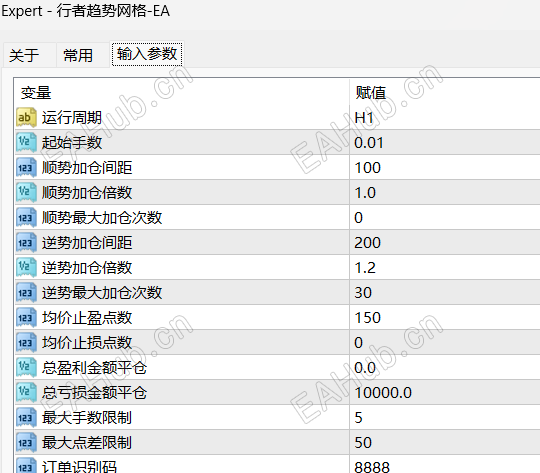Click the integer icon beside 顺势加仓间距
Screen dimensions: 540x473
coord(26,168)
